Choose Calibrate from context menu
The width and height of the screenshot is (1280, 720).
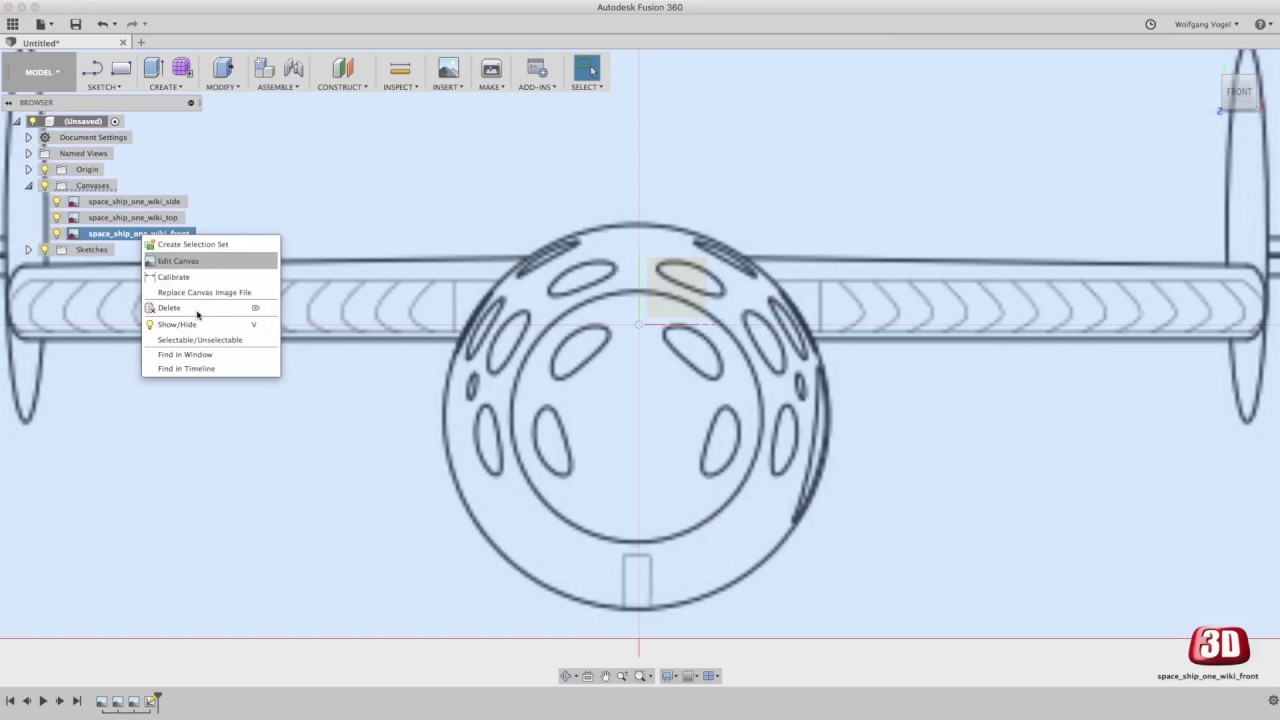click(211, 277)
